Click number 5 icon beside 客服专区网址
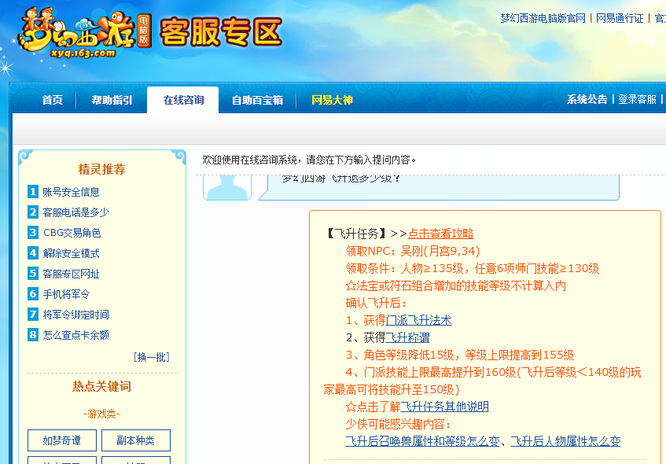666x464 pixels. 33,273
